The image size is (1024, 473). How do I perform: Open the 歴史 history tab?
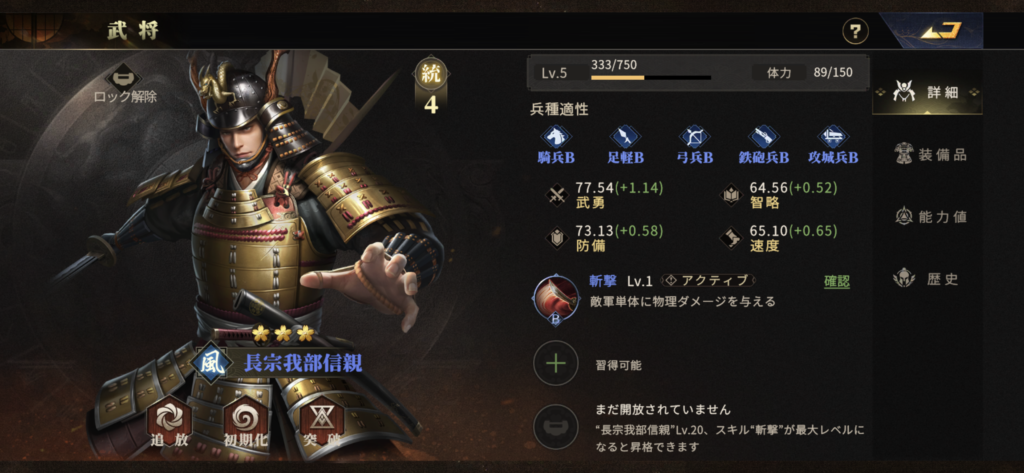point(927,279)
